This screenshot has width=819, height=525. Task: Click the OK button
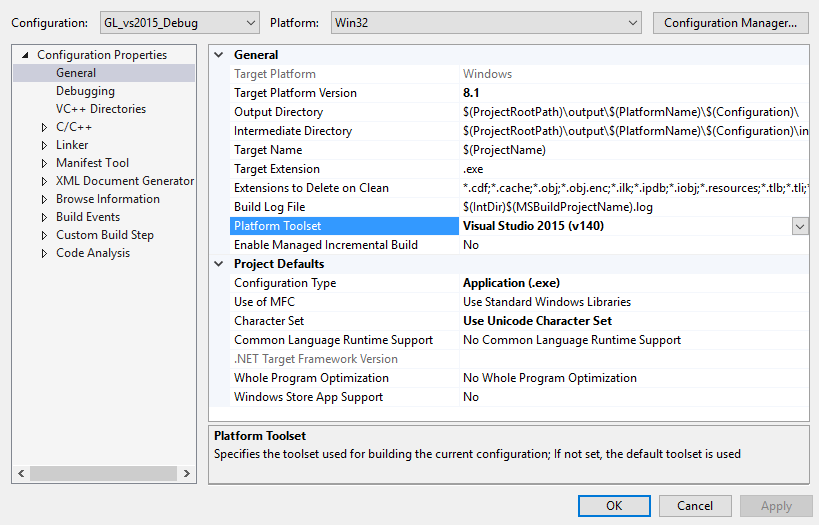click(614, 506)
